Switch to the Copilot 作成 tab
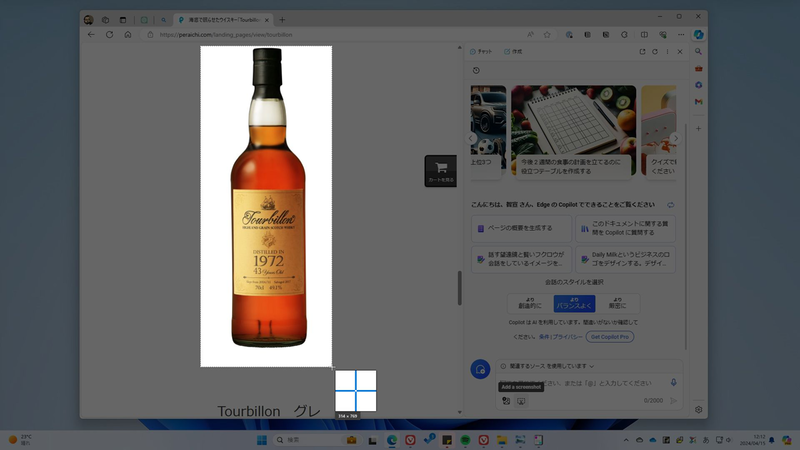The height and width of the screenshot is (450, 800). tap(513, 52)
